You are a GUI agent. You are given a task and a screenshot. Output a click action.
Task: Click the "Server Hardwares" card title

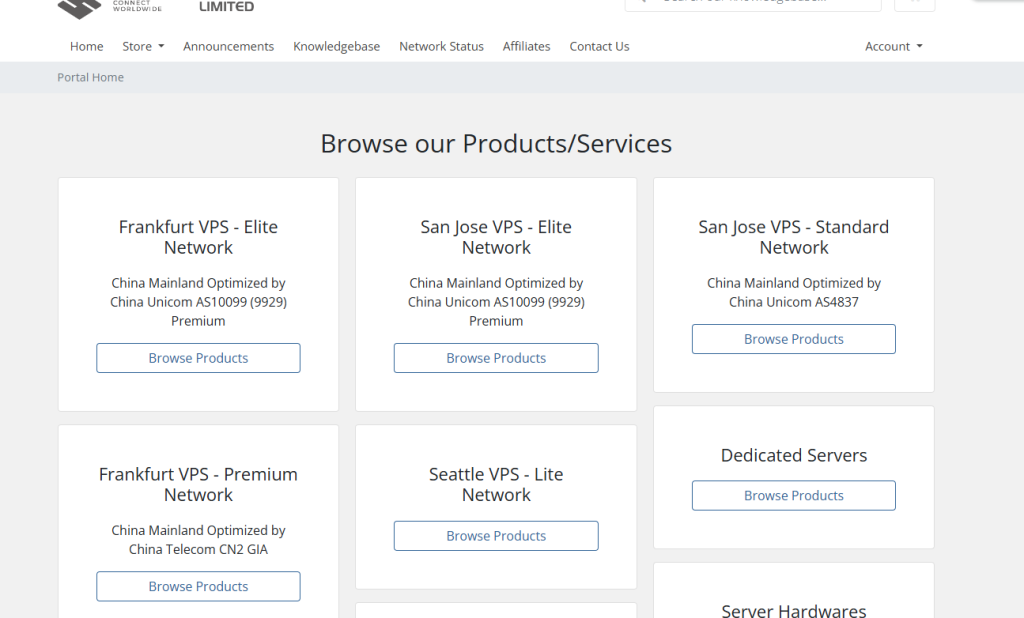click(x=794, y=611)
